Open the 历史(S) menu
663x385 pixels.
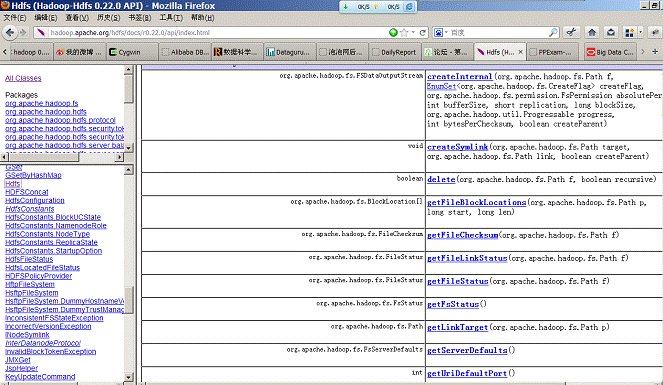[x=108, y=18]
